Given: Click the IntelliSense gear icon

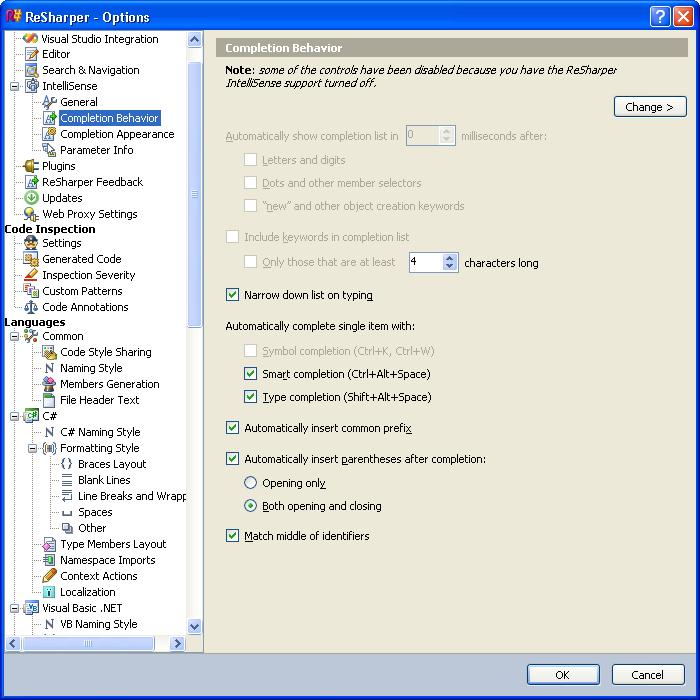Looking at the screenshot, I should [32, 86].
